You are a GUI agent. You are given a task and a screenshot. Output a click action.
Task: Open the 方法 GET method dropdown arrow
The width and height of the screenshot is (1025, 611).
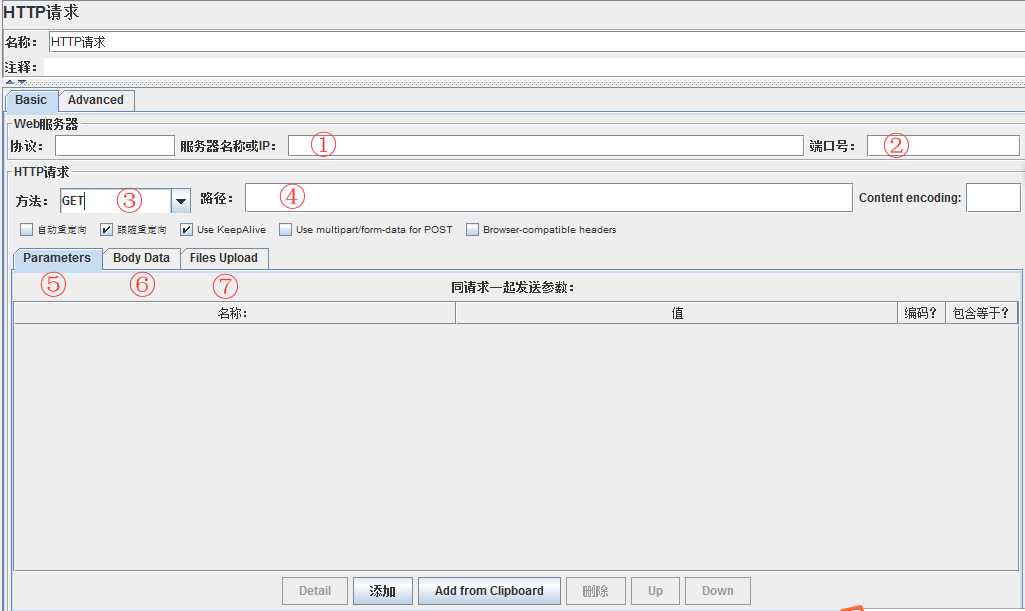(181, 201)
